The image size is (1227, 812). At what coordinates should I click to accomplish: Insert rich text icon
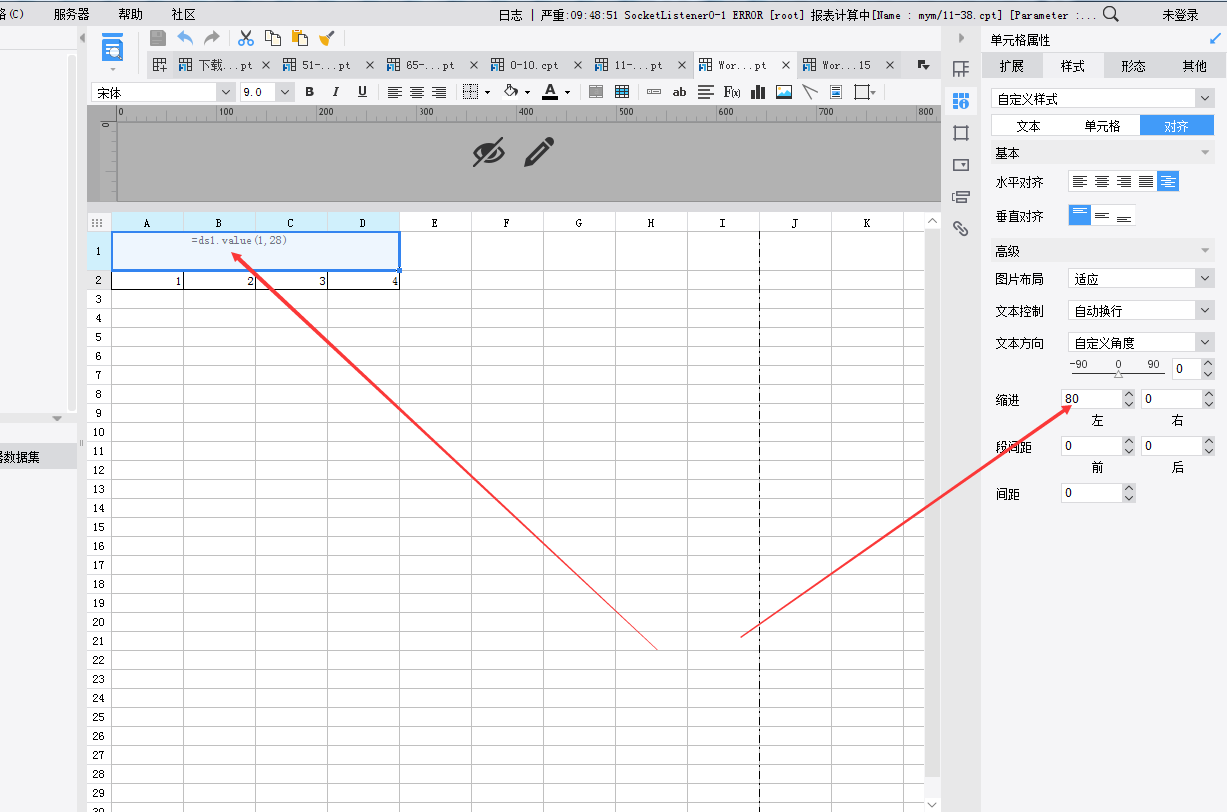pos(706,92)
